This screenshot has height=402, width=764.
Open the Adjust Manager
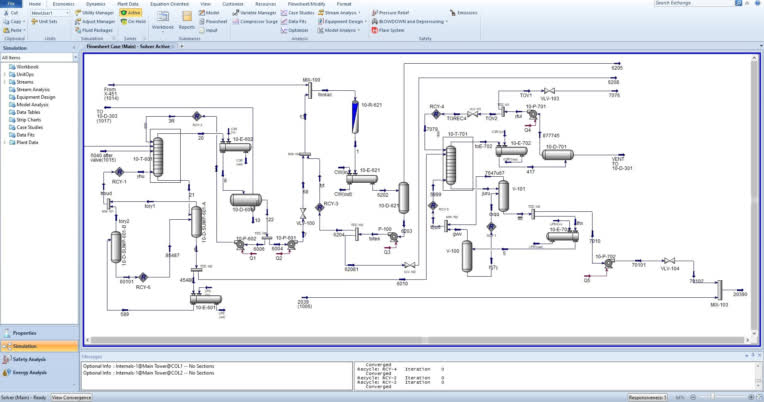pos(95,21)
